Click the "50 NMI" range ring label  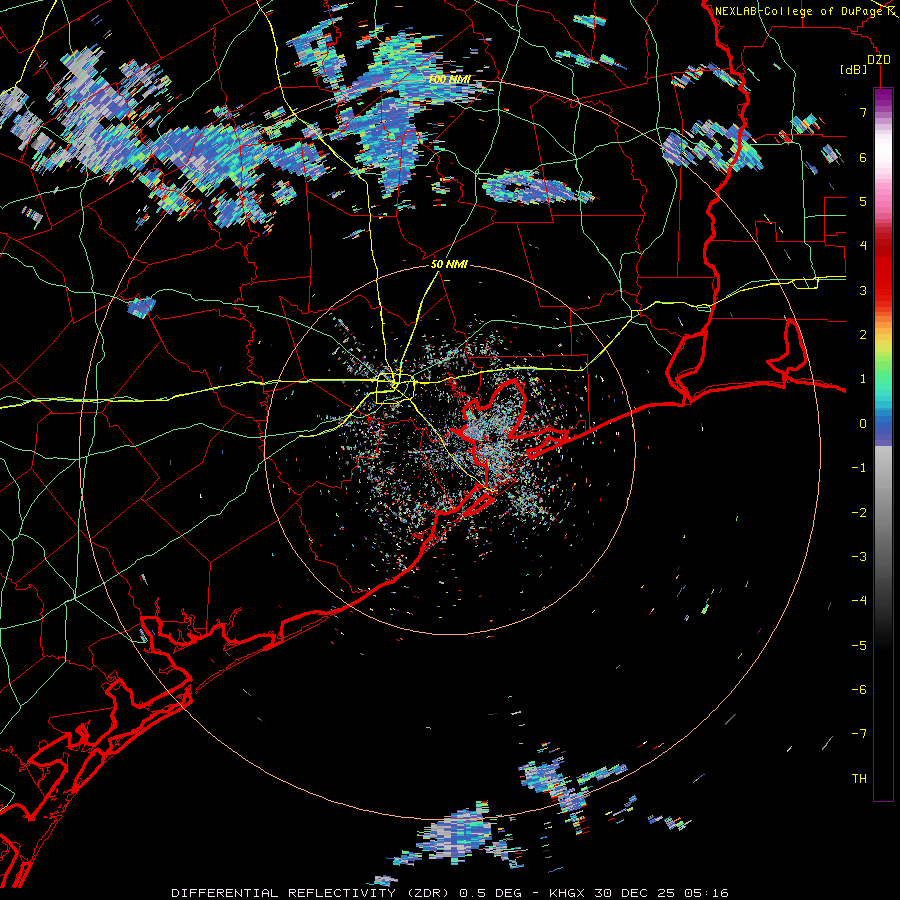click(x=449, y=264)
